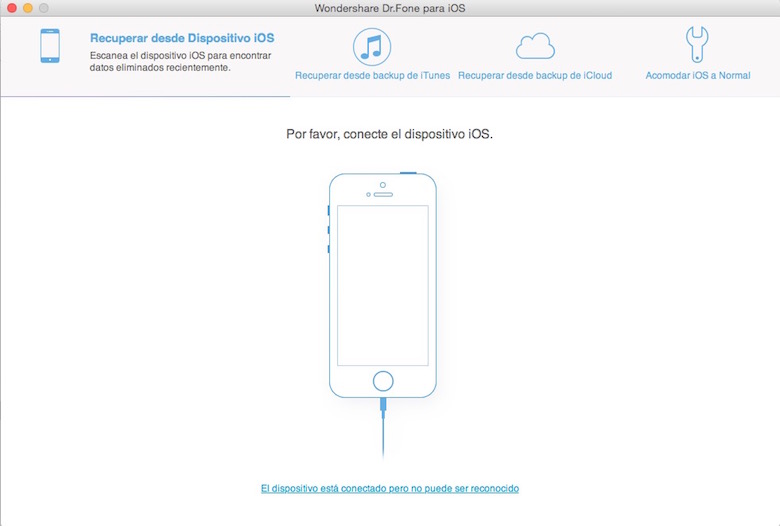Open Recuperar desde backup de iCloud
This screenshot has width=780, height=526.
[535, 76]
